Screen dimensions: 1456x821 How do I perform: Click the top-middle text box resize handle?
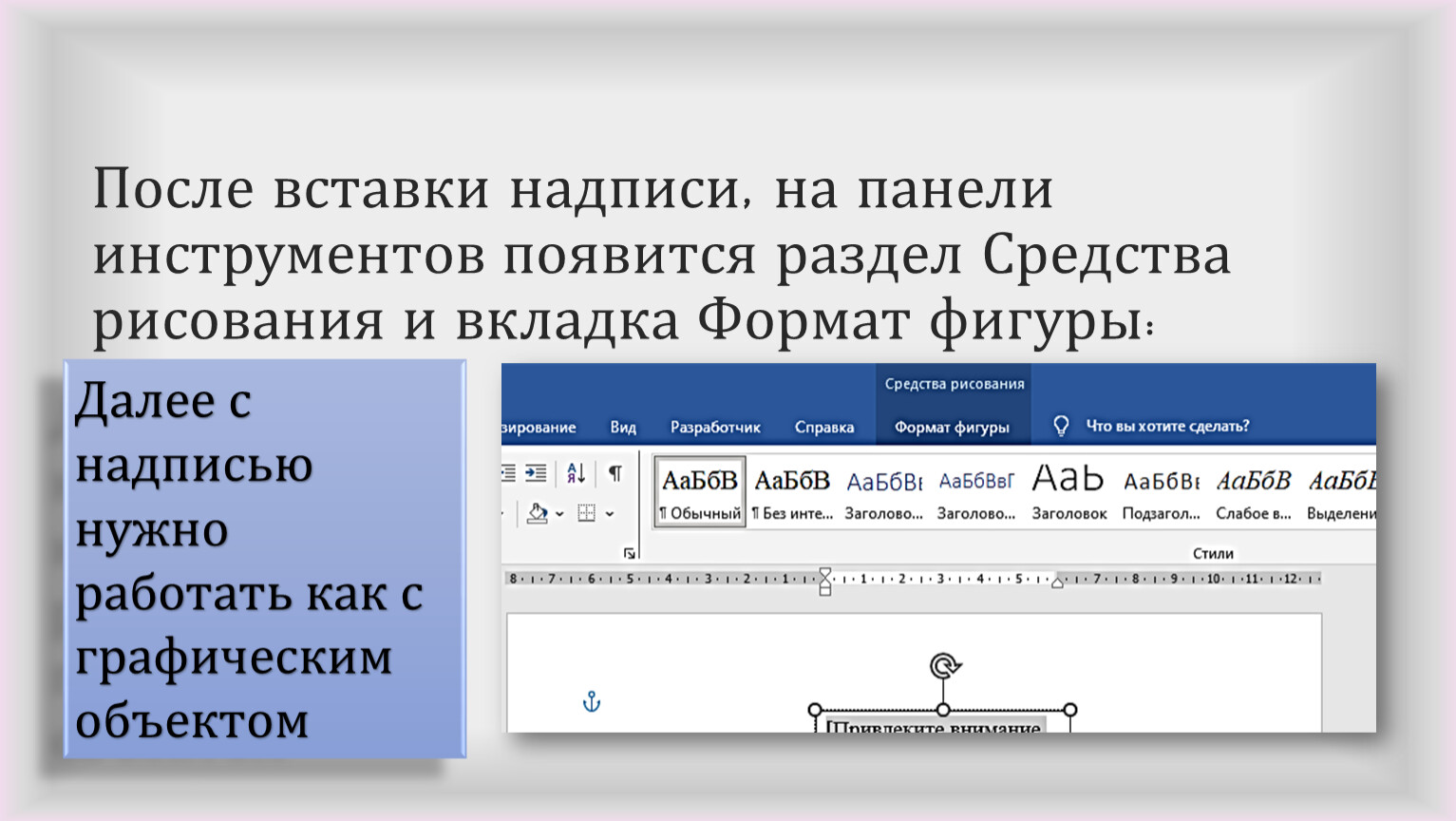(x=943, y=710)
